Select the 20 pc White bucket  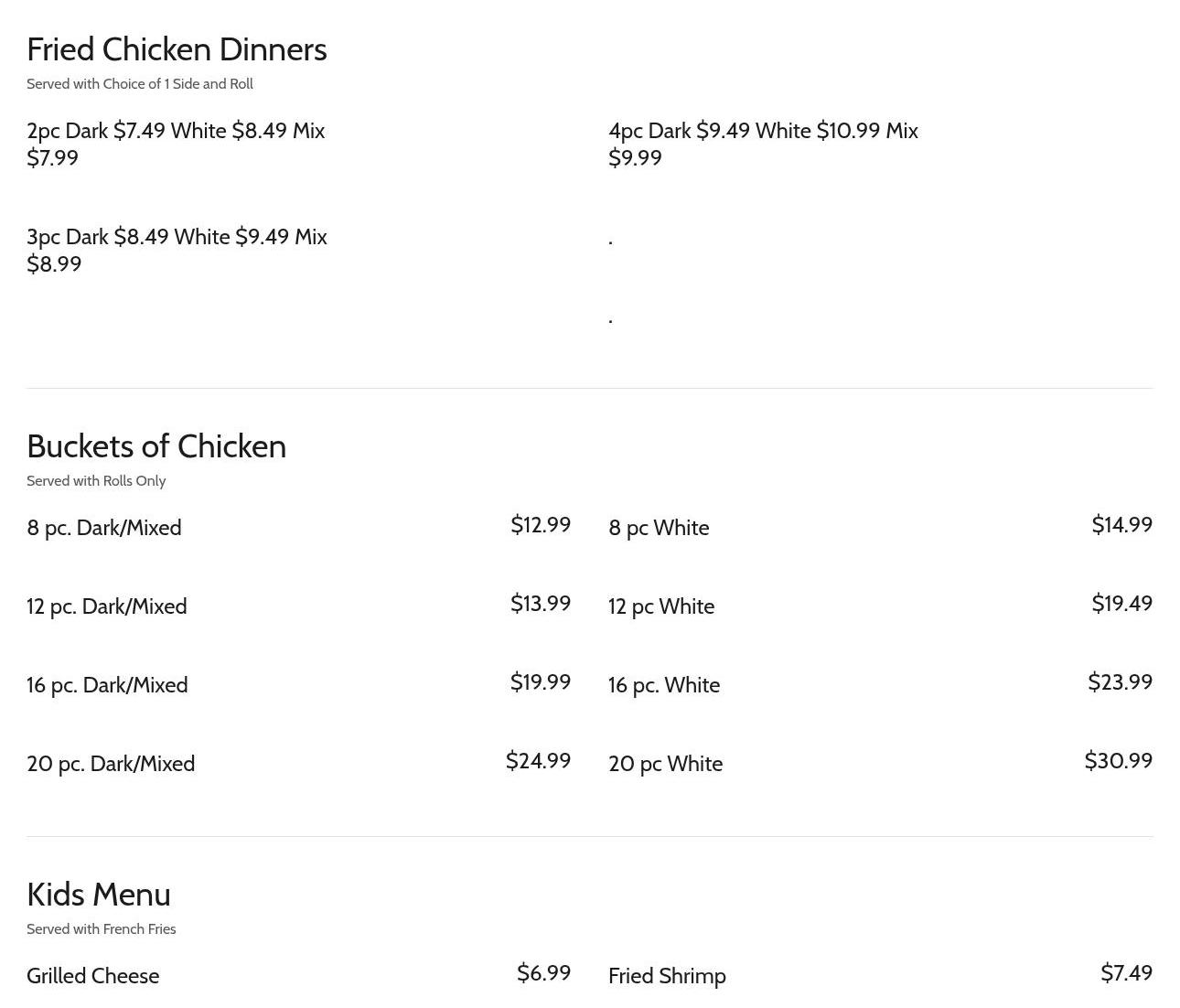(x=665, y=764)
